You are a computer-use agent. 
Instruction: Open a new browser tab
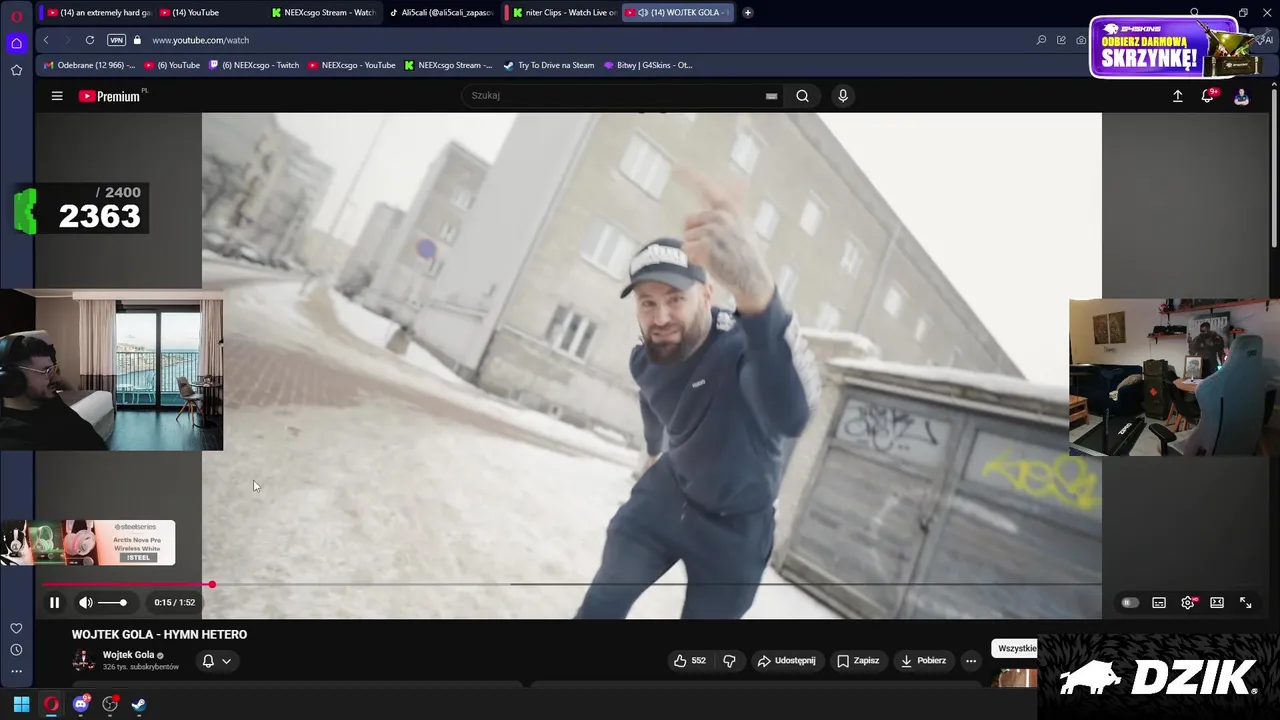[747, 12]
